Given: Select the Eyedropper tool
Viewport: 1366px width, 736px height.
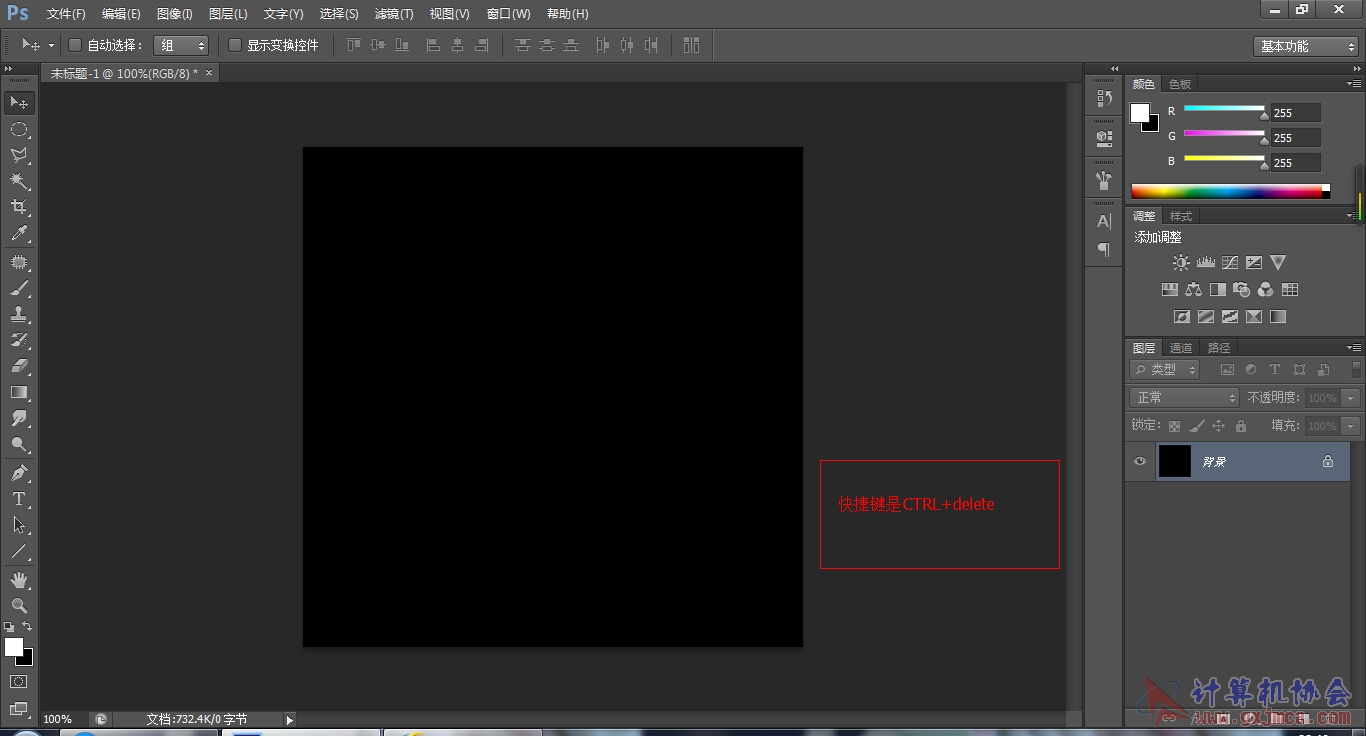Looking at the screenshot, I should click(19, 234).
